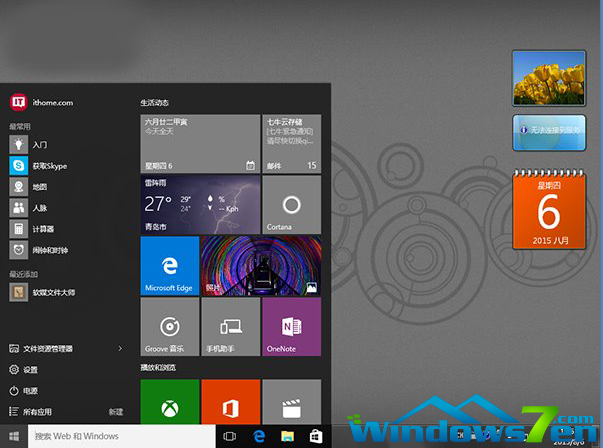Open File Explorer on the taskbar

(287, 436)
